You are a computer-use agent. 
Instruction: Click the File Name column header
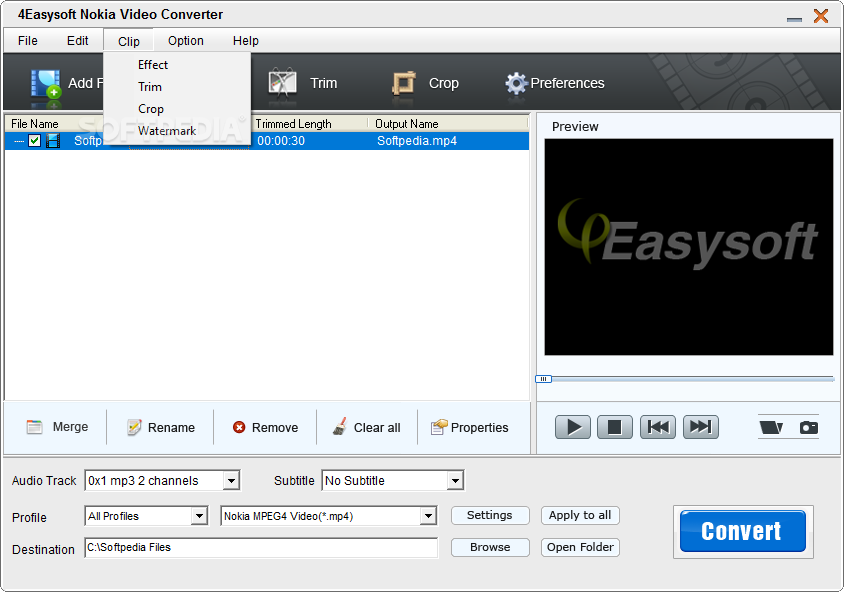[x=34, y=124]
